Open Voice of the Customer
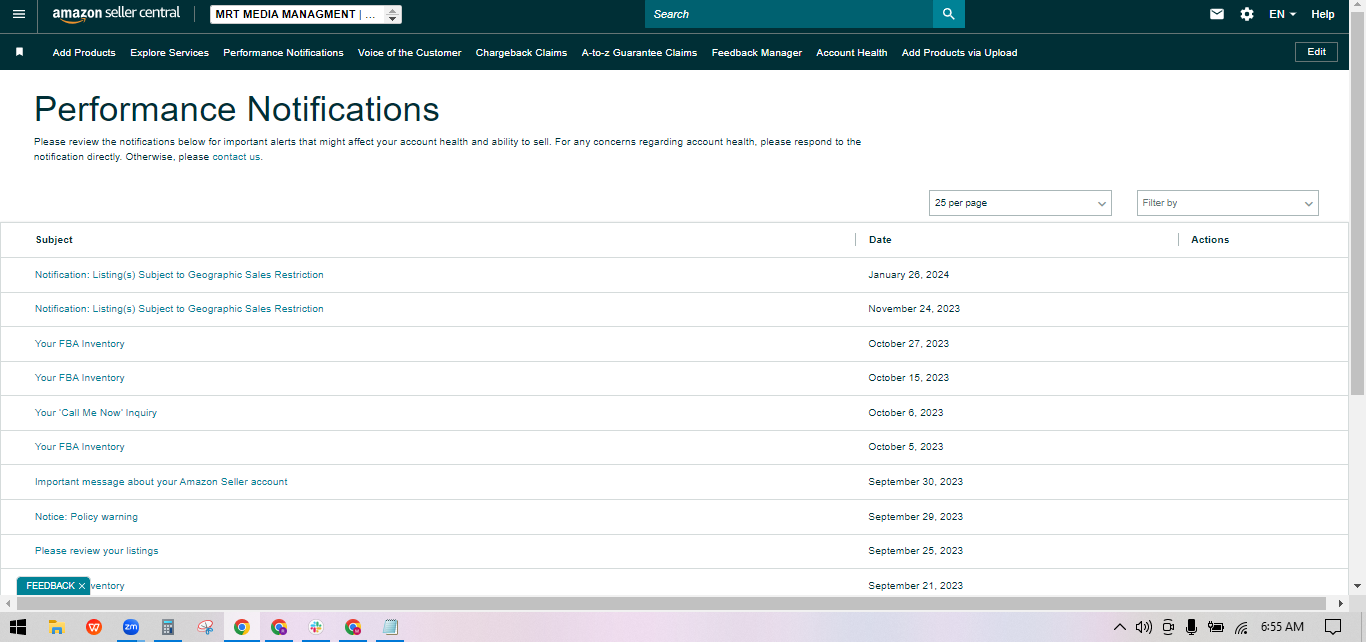 pos(410,52)
